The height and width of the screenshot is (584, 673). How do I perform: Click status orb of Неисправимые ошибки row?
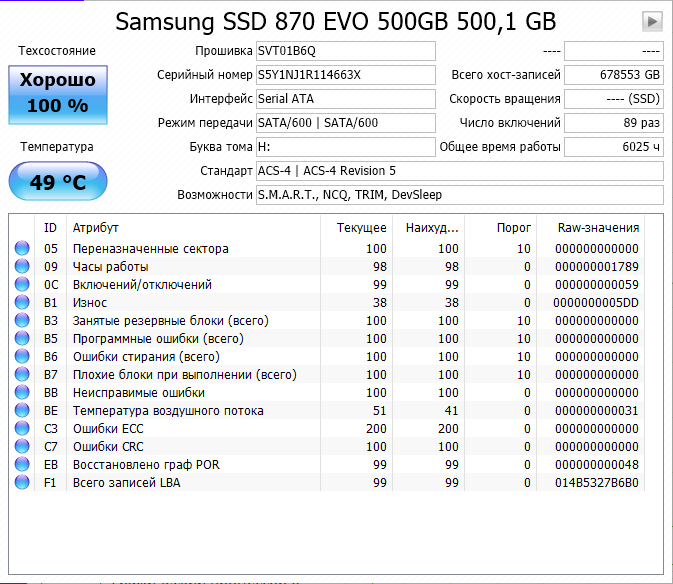[22, 392]
